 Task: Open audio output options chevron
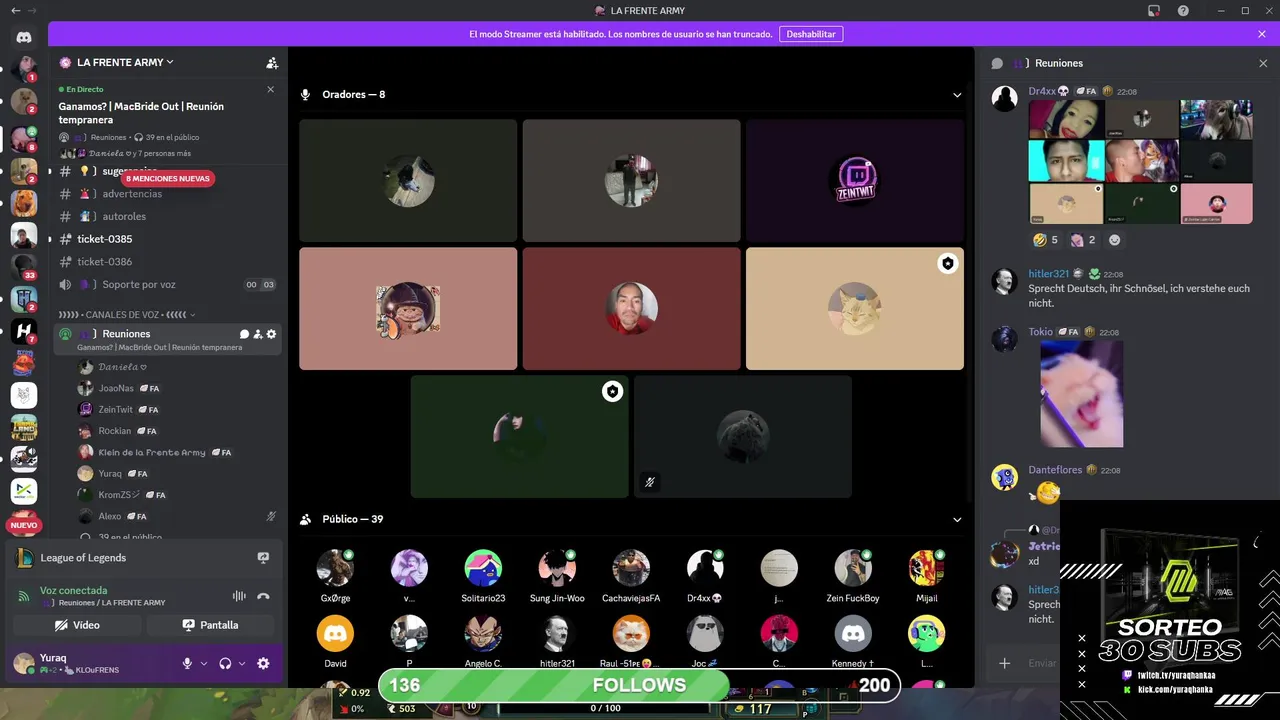(242, 663)
